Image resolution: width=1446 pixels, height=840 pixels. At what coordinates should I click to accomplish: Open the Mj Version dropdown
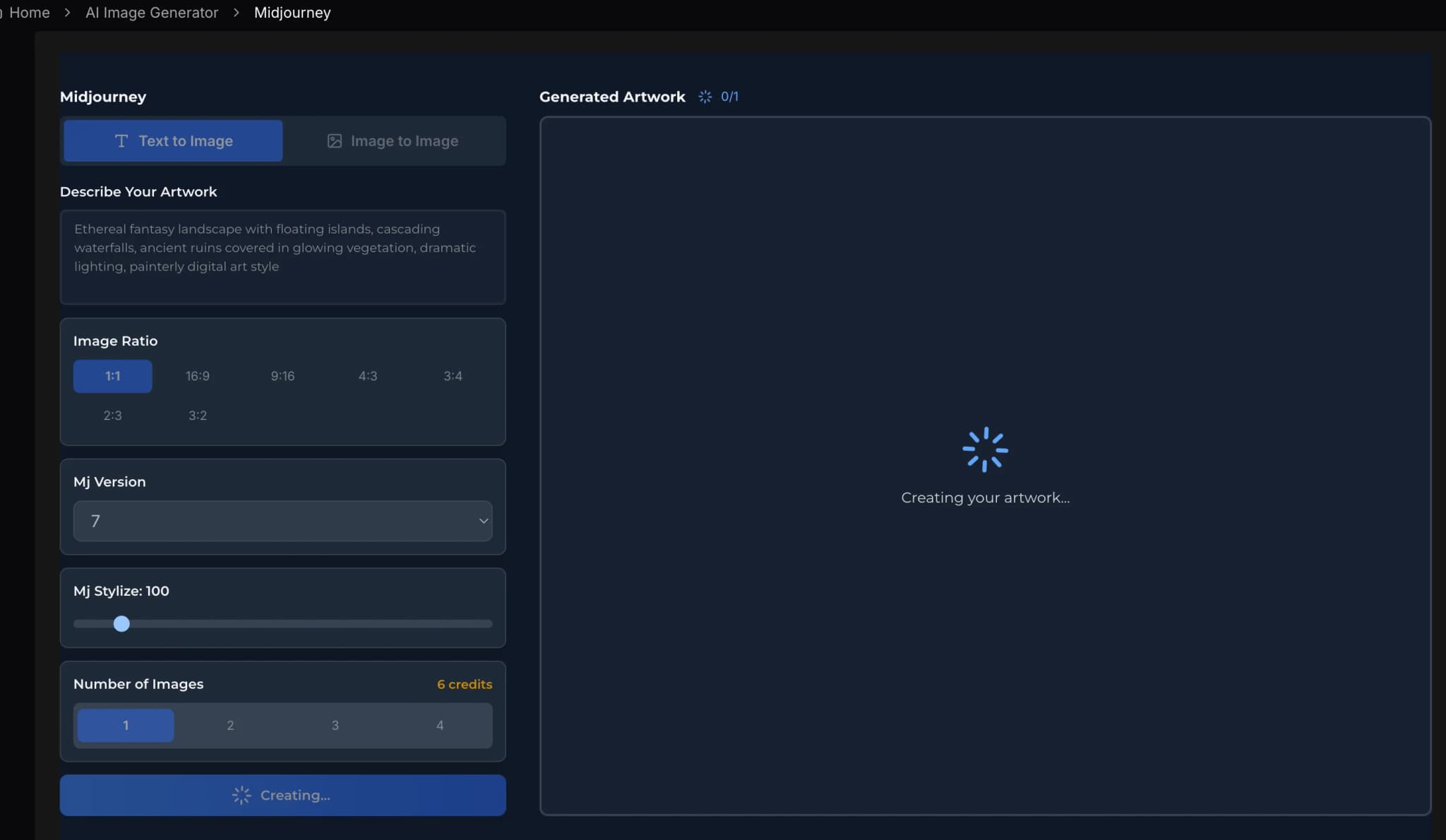pyautogui.click(x=282, y=521)
